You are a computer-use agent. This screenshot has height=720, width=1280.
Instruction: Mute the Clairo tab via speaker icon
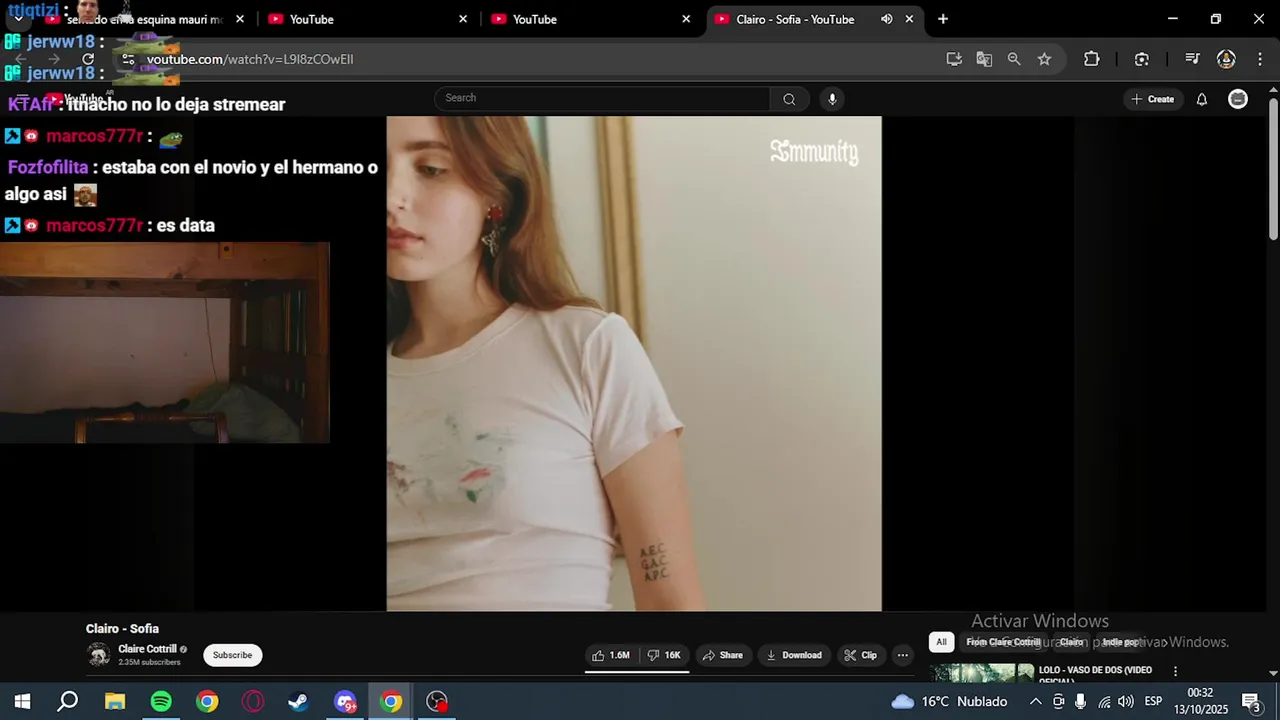[x=886, y=19]
